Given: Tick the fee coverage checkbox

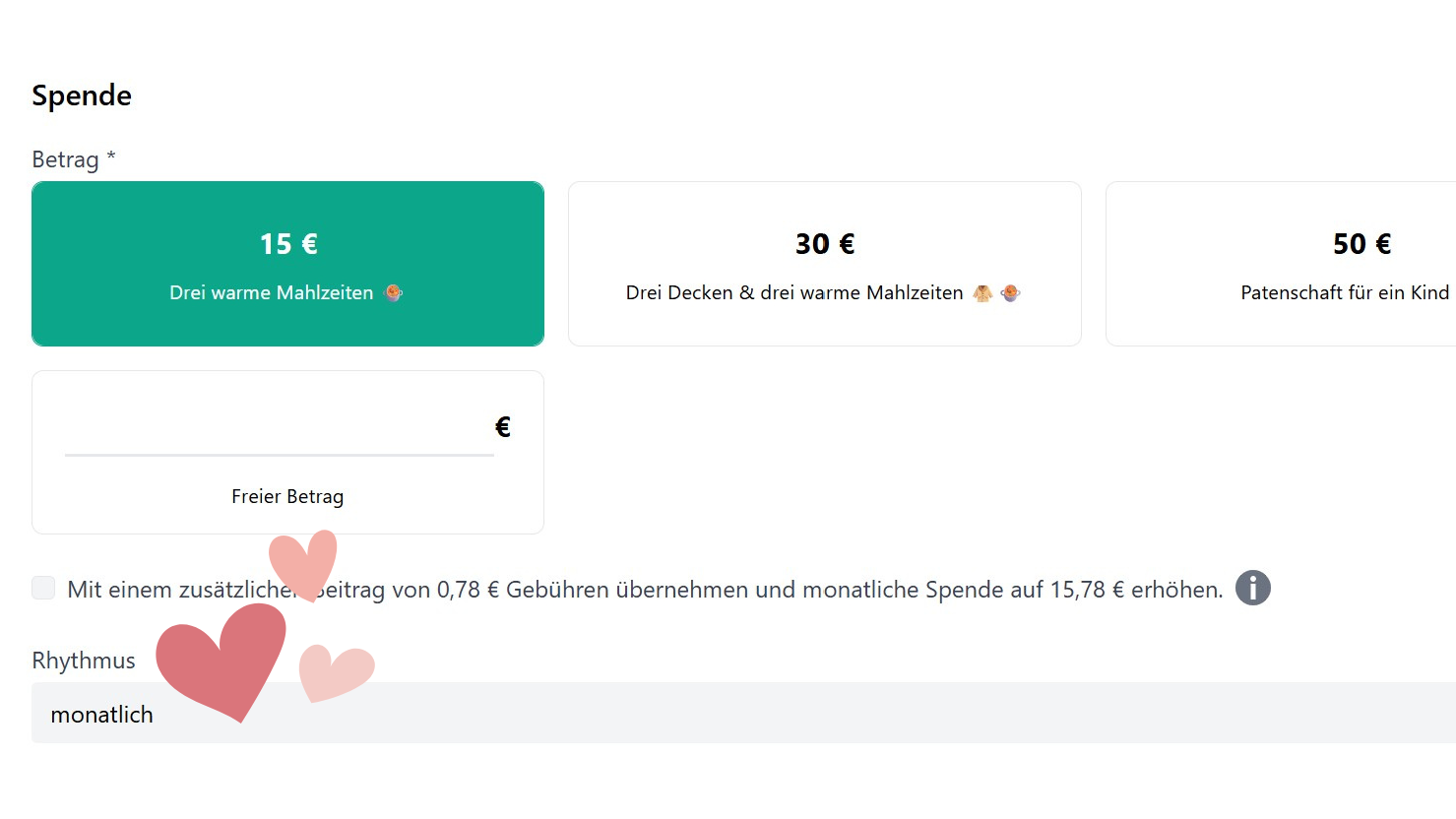Looking at the screenshot, I should [43, 589].
